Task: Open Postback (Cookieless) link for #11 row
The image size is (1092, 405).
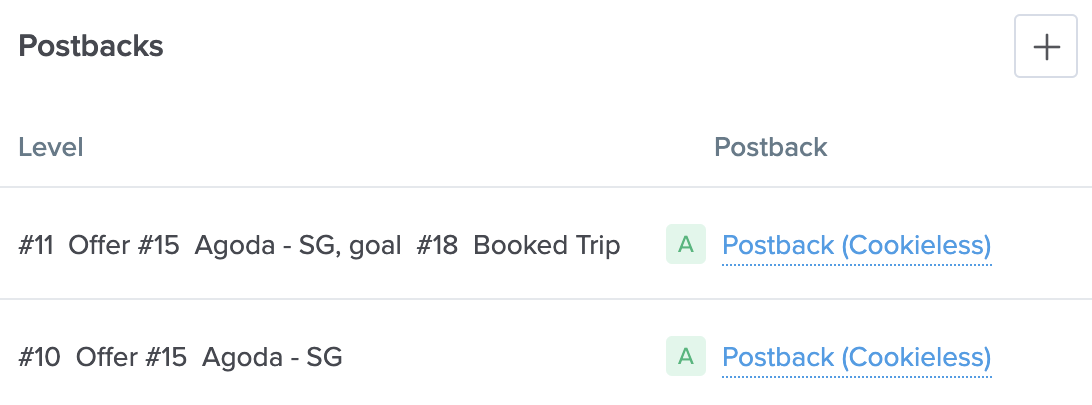Action: [856, 245]
